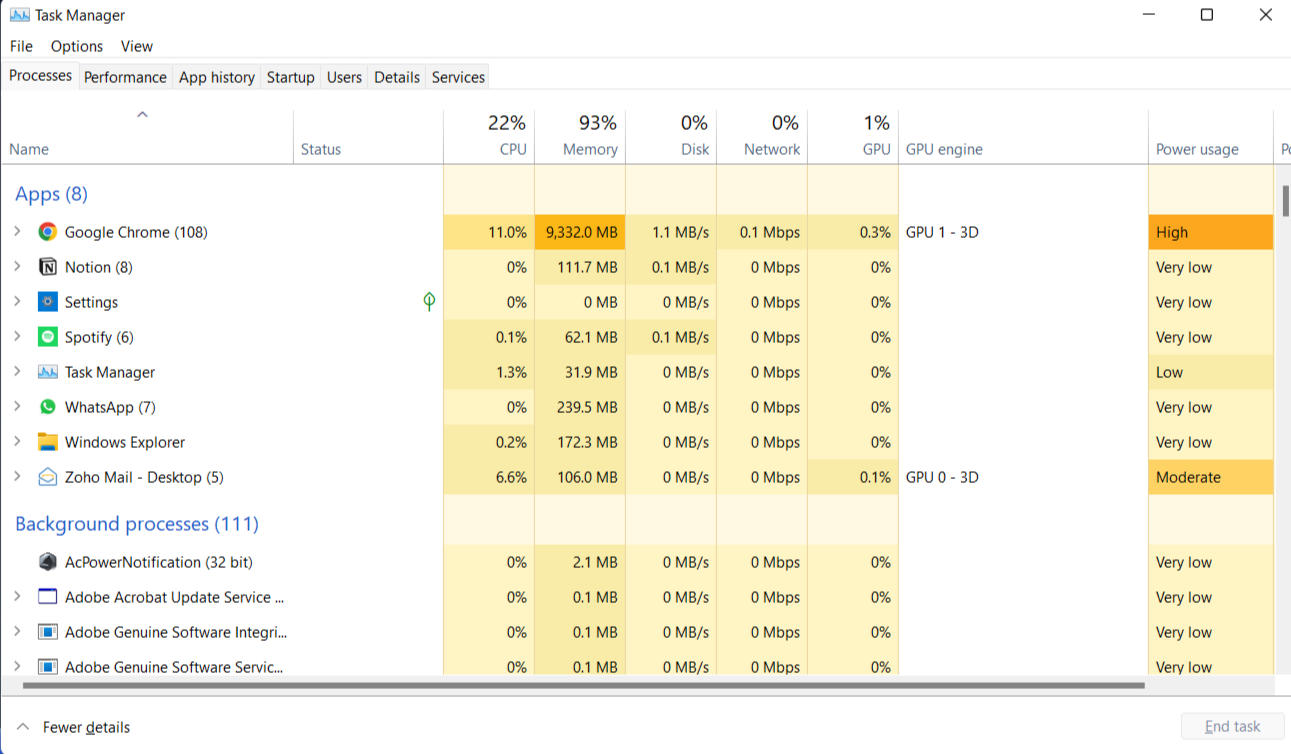Click the green eco-mode leaf beside Settings
1291x755 pixels.
428,302
